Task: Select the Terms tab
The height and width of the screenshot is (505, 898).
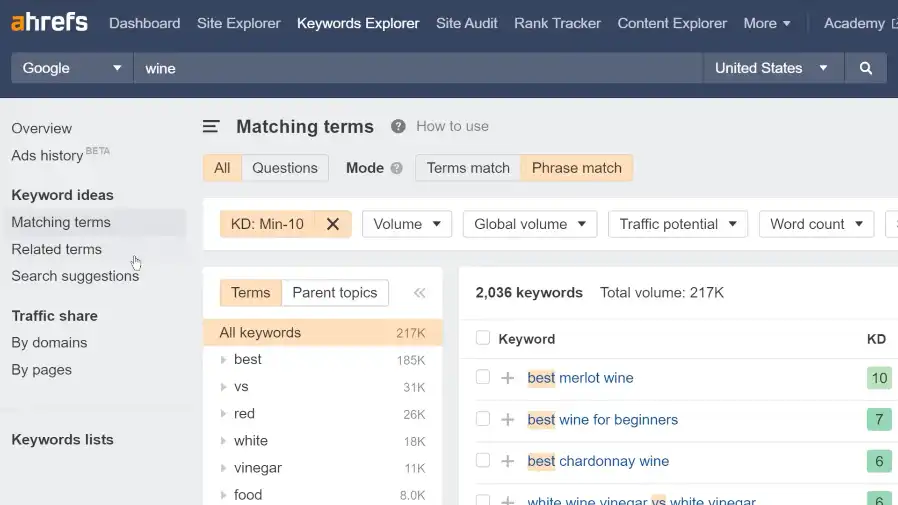Action: point(251,293)
